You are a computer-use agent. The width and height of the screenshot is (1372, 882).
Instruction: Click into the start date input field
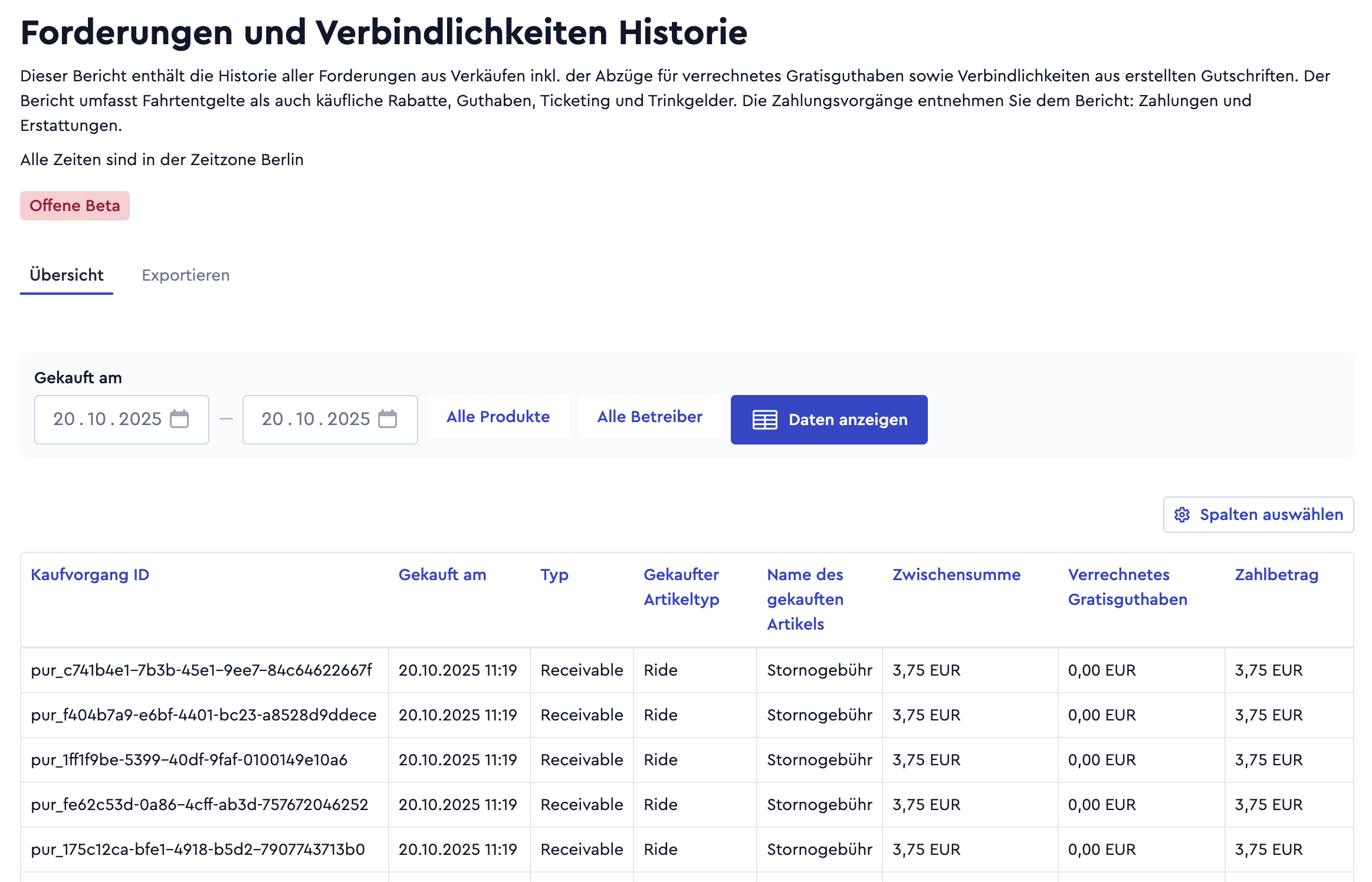click(x=122, y=419)
